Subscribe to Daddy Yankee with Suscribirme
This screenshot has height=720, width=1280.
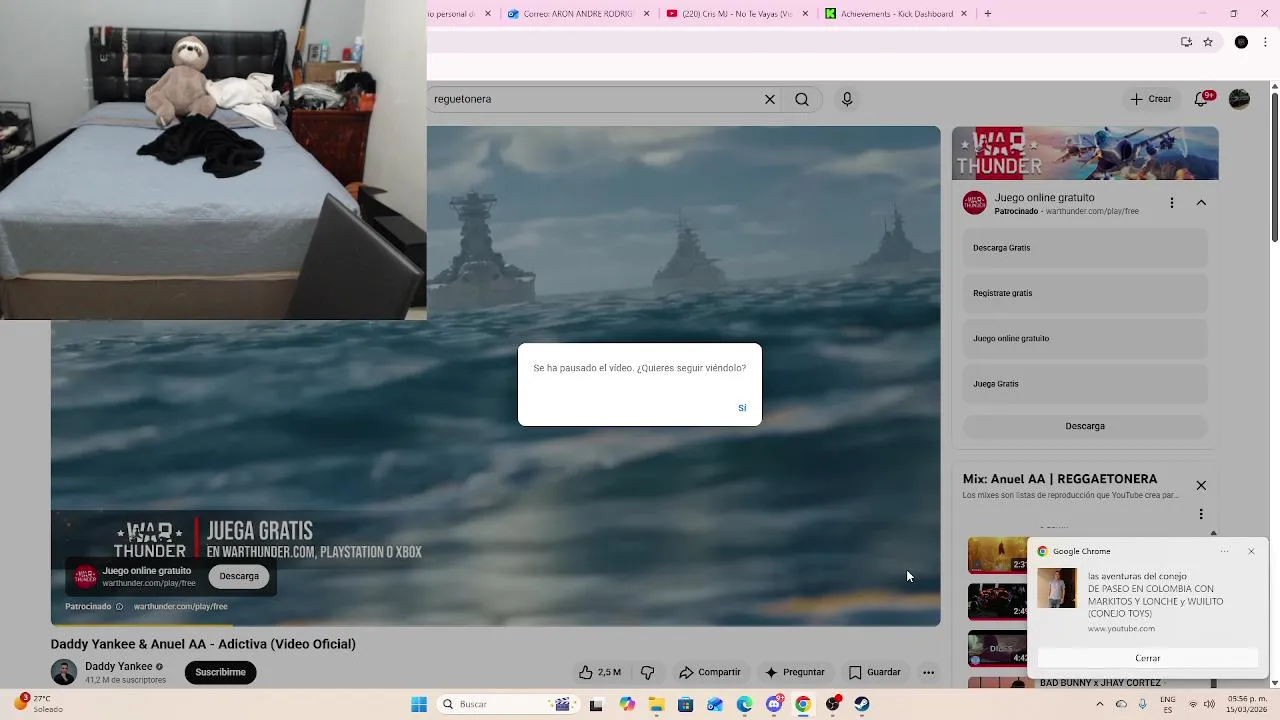click(220, 672)
